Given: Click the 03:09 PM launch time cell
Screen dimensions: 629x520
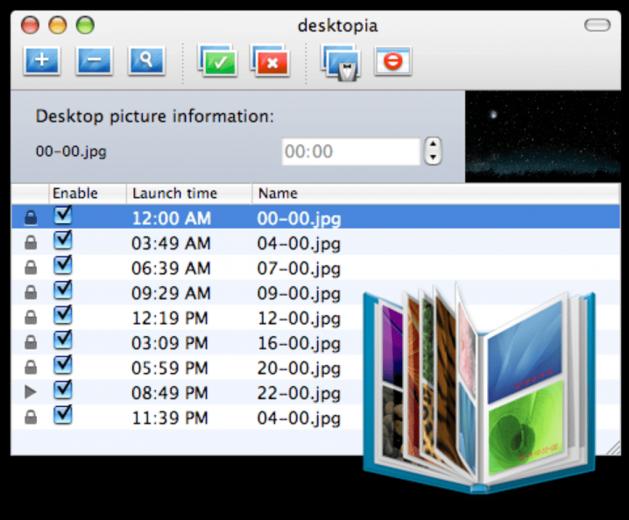Looking at the screenshot, I should (170, 343).
